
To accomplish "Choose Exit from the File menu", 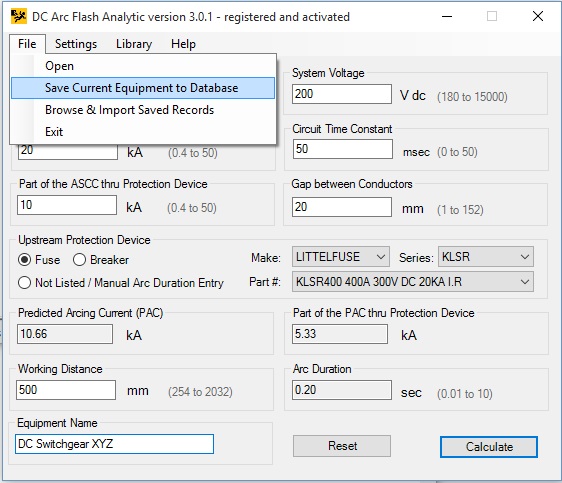I will (x=54, y=132).
